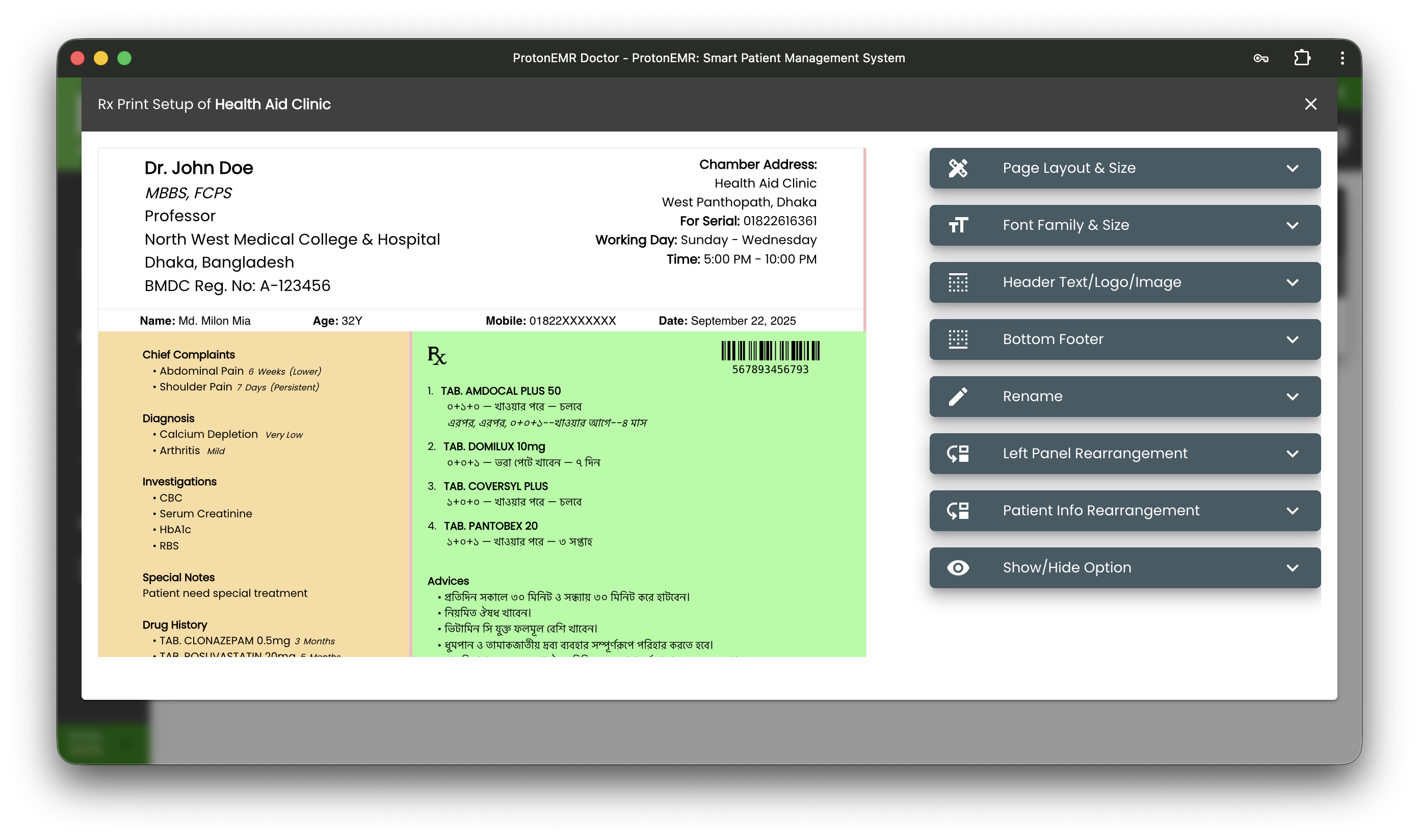Viewport: 1419px width, 840px height.
Task: Click the Left Panel Rearrangement icon
Action: pyautogui.click(x=958, y=454)
